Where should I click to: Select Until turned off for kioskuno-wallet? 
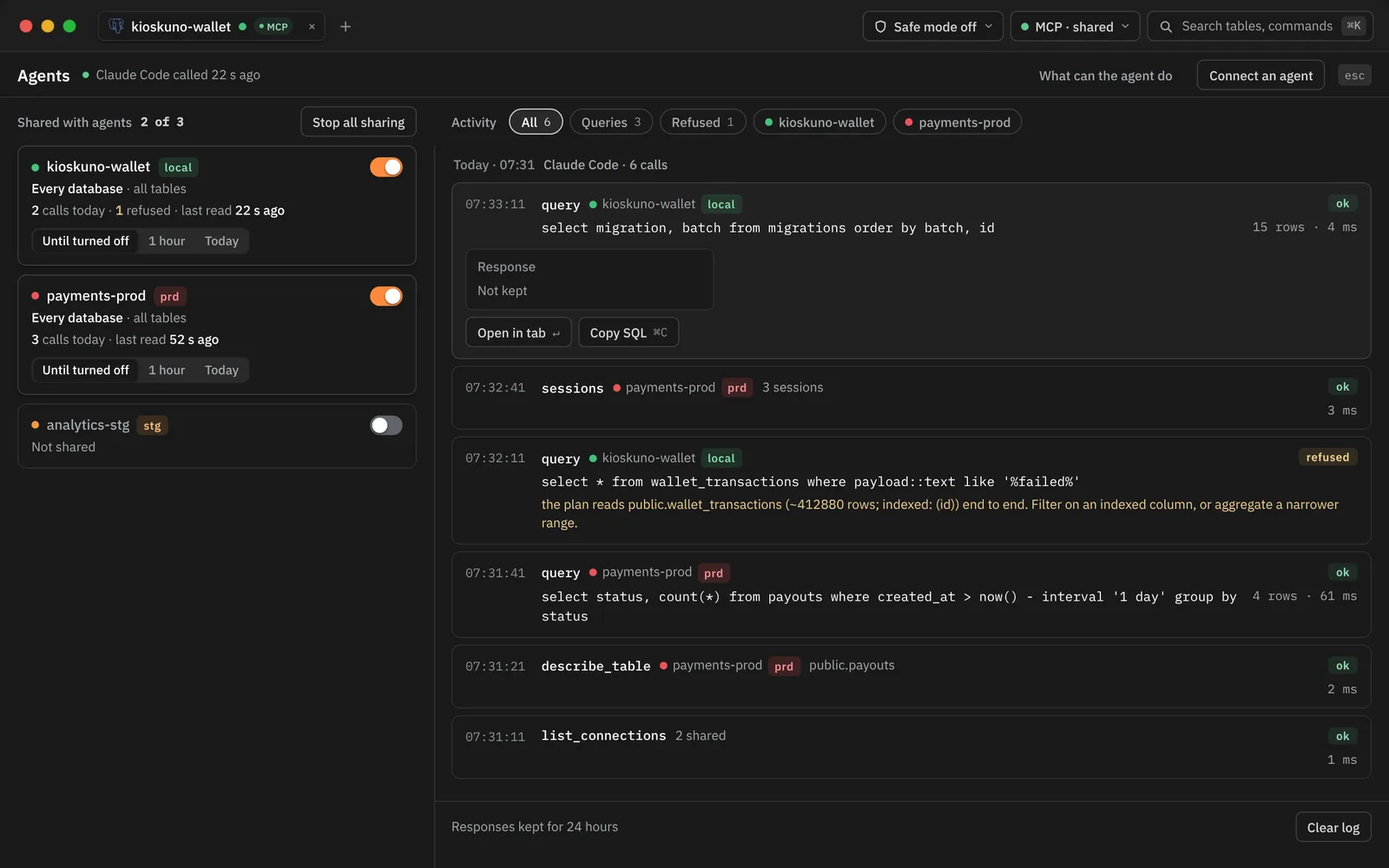pos(86,241)
